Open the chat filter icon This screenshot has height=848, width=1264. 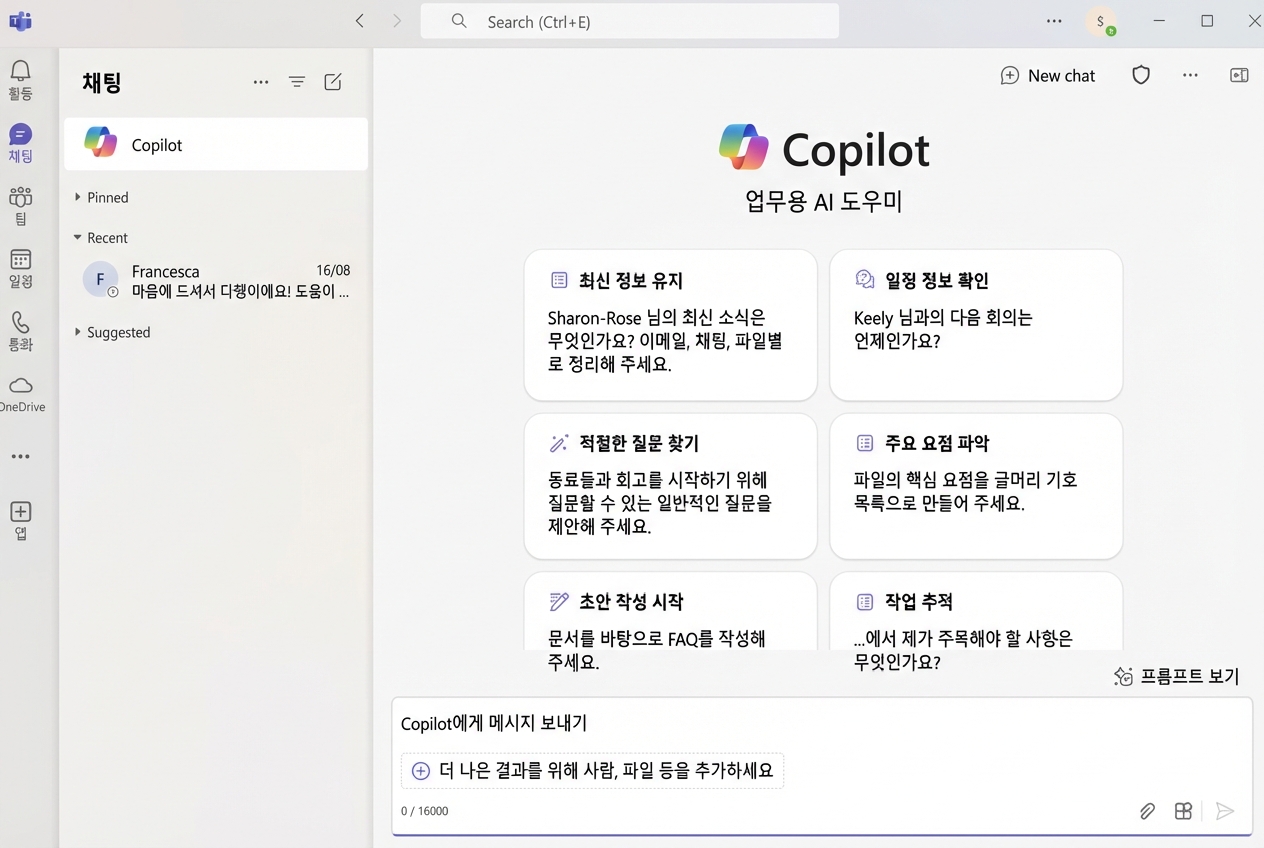[297, 82]
